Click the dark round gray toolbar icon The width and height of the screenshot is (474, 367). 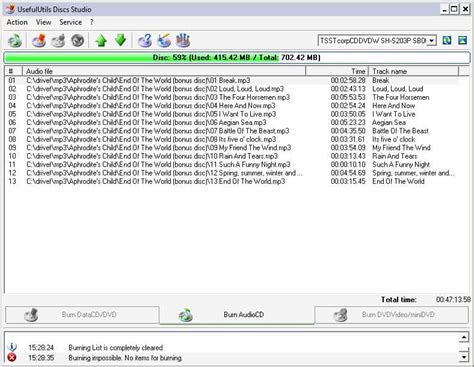(x=78, y=41)
